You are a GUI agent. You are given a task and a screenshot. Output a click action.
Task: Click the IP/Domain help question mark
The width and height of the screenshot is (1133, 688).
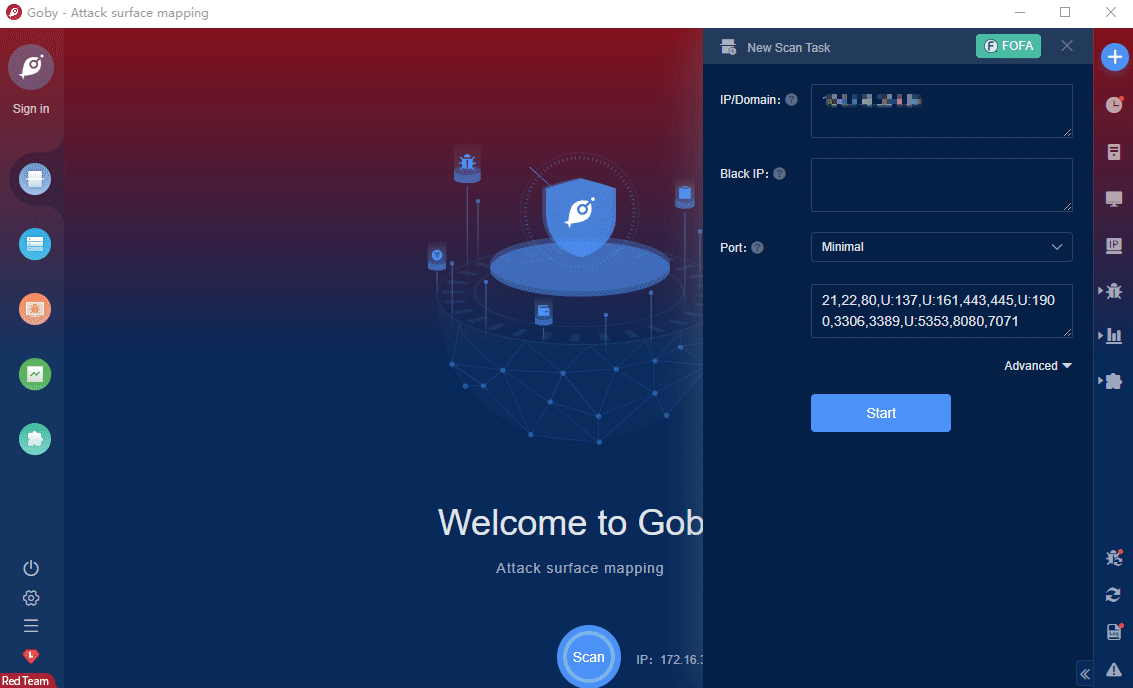(x=792, y=100)
